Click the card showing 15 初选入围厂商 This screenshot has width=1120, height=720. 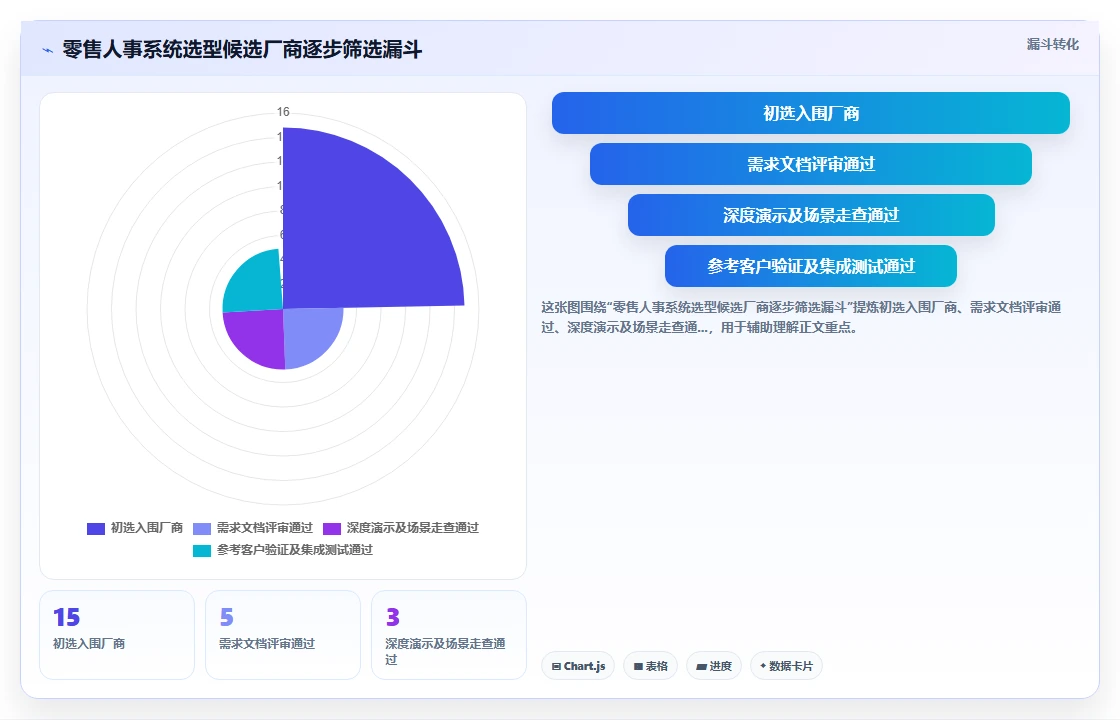pyautogui.click(x=117, y=635)
